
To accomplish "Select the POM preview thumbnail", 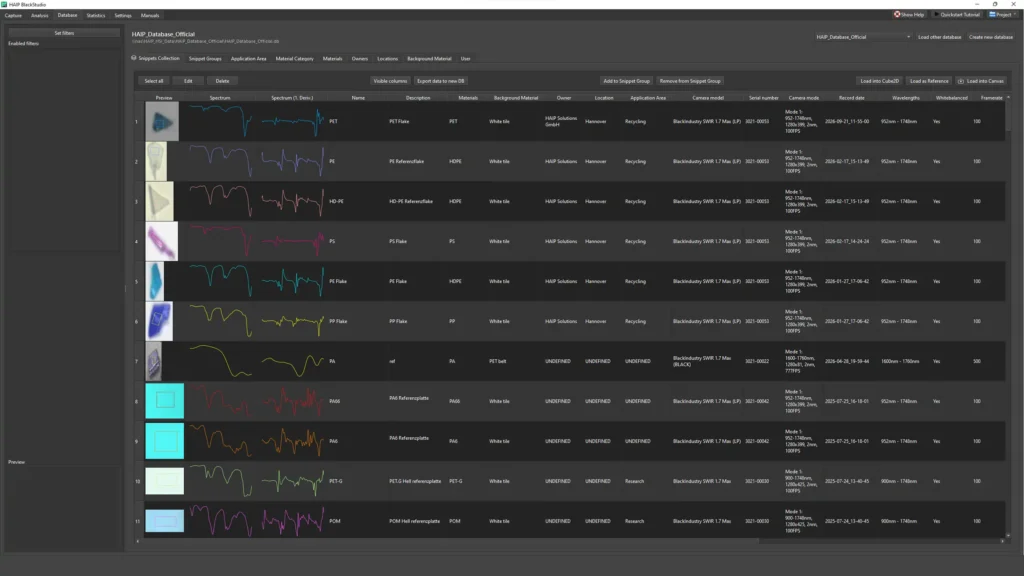I will coord(165,521).
